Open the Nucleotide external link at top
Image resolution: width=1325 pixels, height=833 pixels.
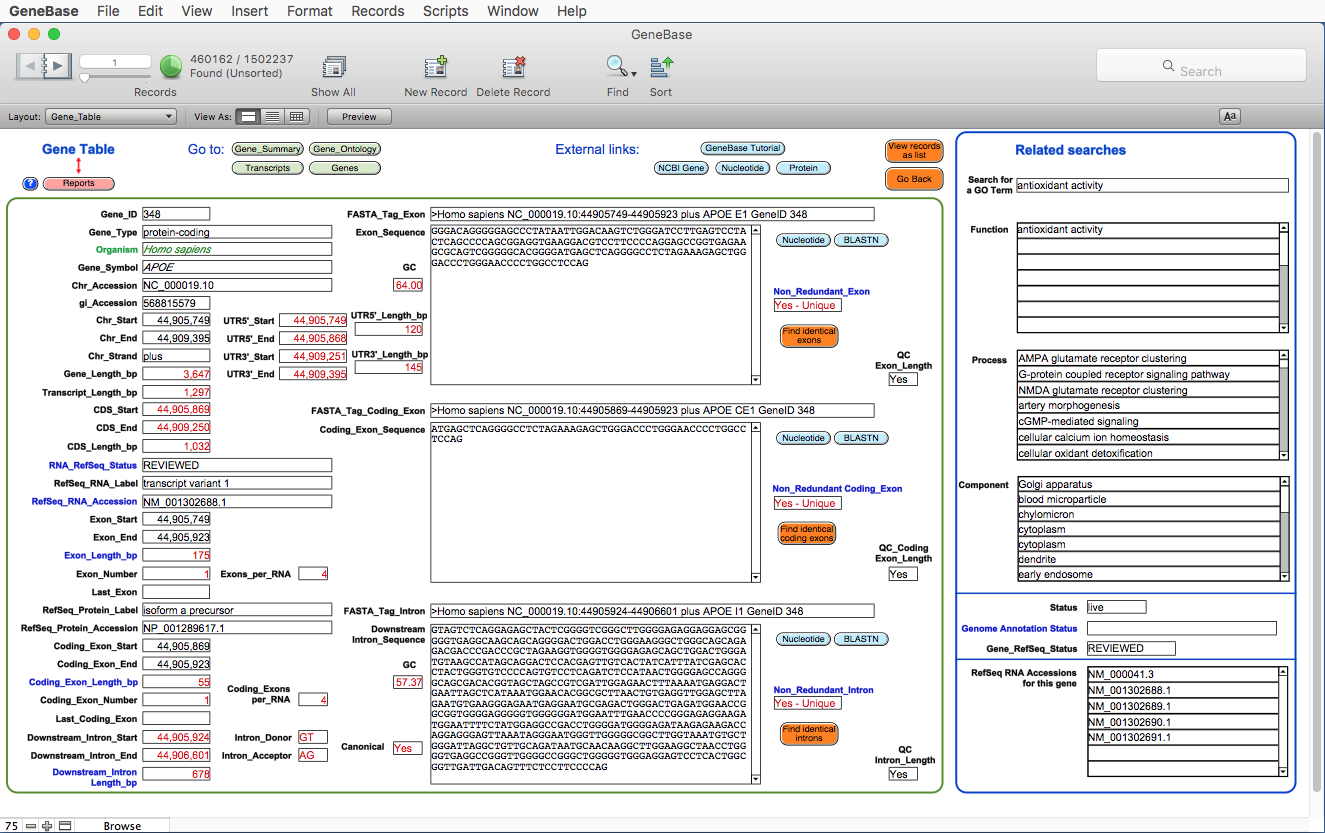pyautogui.click(x=742, y=168)
